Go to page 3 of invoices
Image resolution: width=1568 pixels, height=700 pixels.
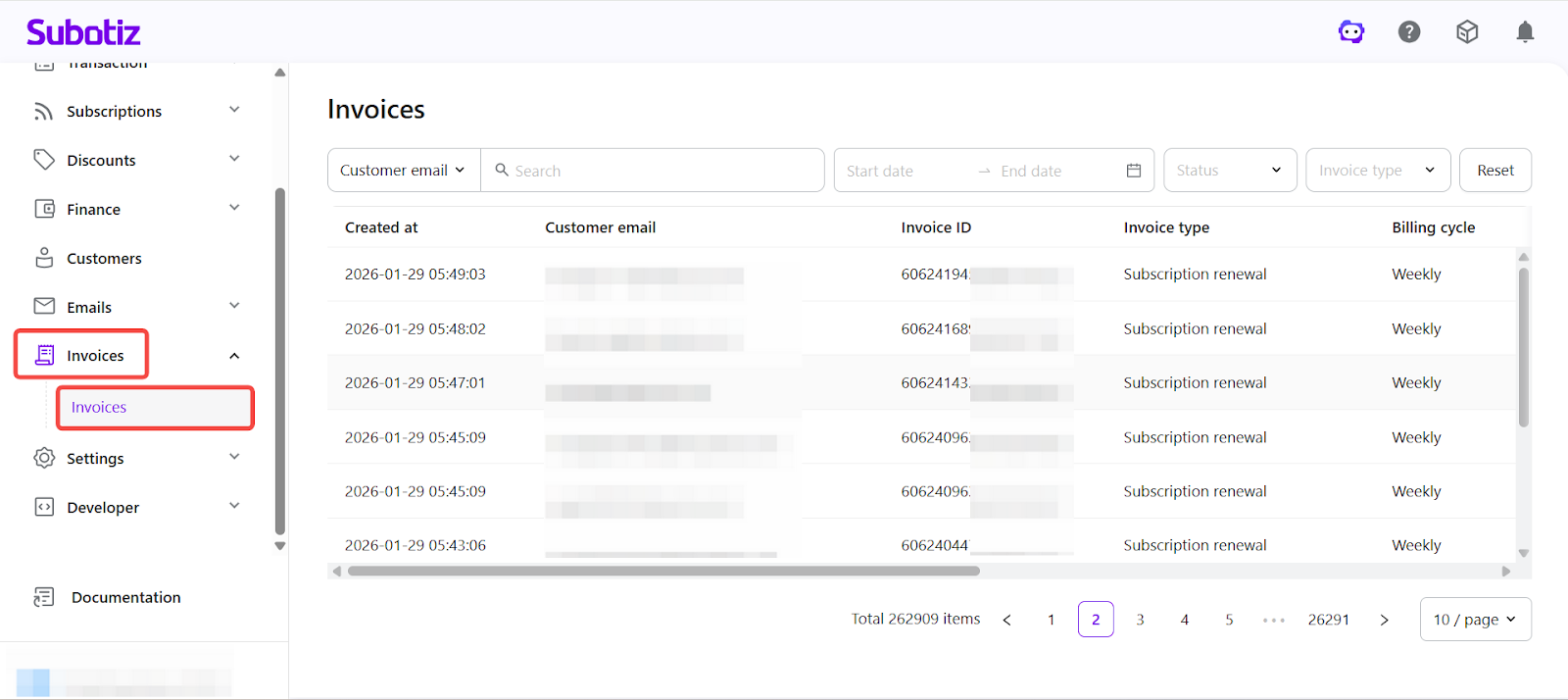(1140, 620)
